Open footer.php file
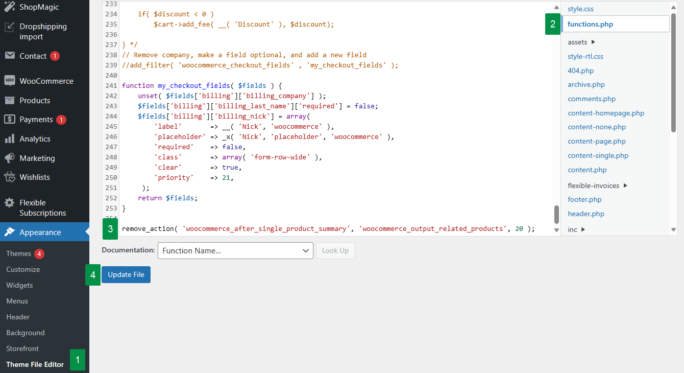The height and width of the screenshot is (373, 684). coord(584,199)
